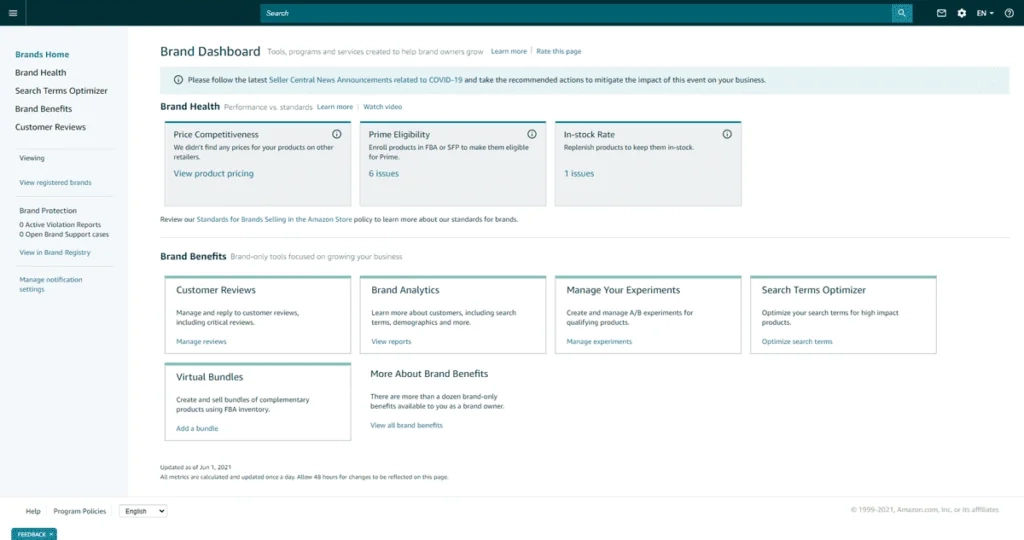Open Search Terms Optimizer in sidebar
The height and width of the screenshot is (540, 1024).
tap(61, 91)
